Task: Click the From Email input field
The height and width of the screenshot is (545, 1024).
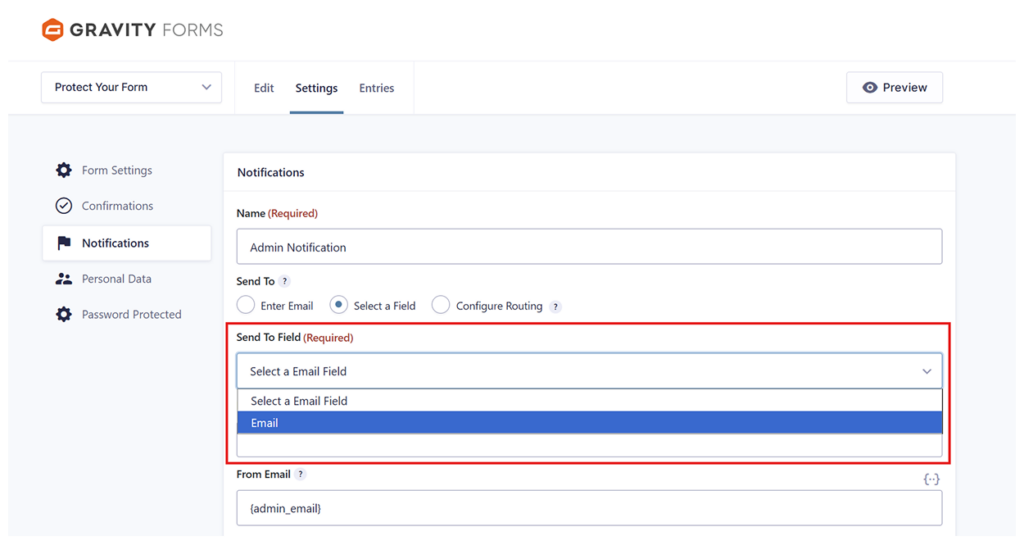Action: tap(589, 508)
